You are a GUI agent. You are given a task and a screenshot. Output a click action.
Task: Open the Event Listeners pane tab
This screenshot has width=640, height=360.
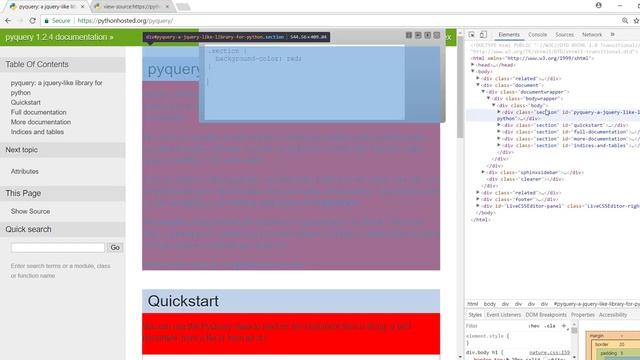click(x=504, y=315)
